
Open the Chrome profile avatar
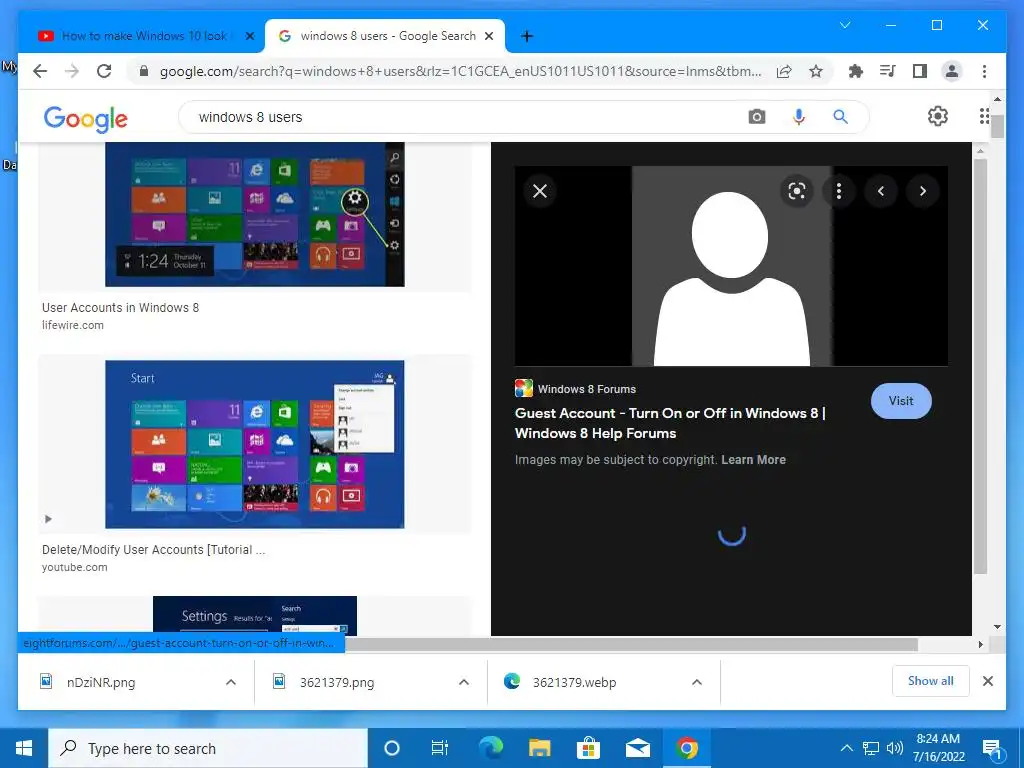952,71
